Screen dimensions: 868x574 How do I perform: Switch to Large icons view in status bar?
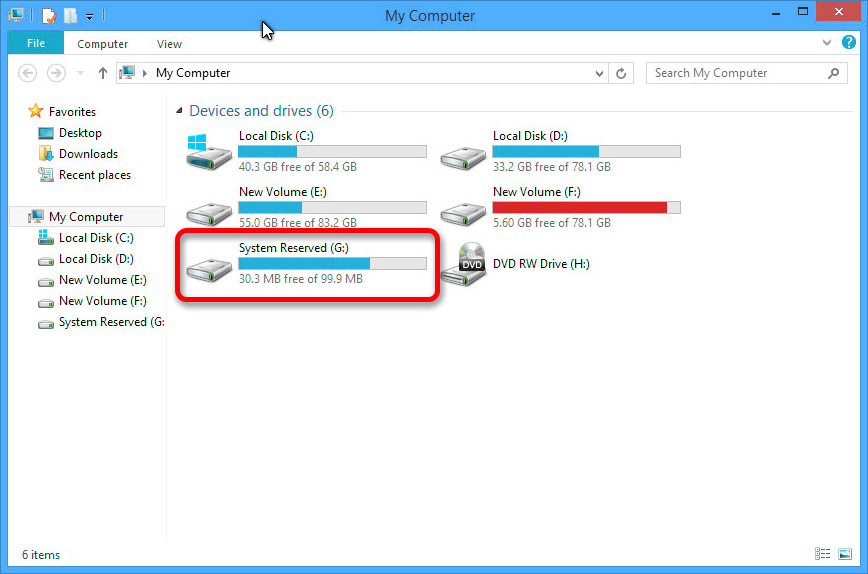(845, 554)
